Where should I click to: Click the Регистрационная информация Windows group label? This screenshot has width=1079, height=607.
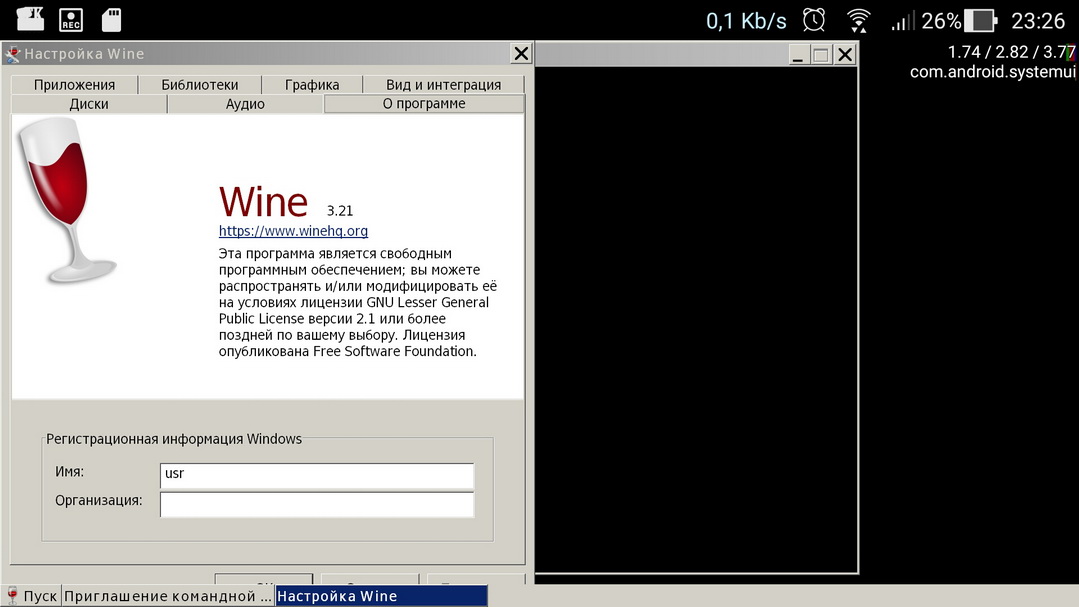click(x=174, y=439)
